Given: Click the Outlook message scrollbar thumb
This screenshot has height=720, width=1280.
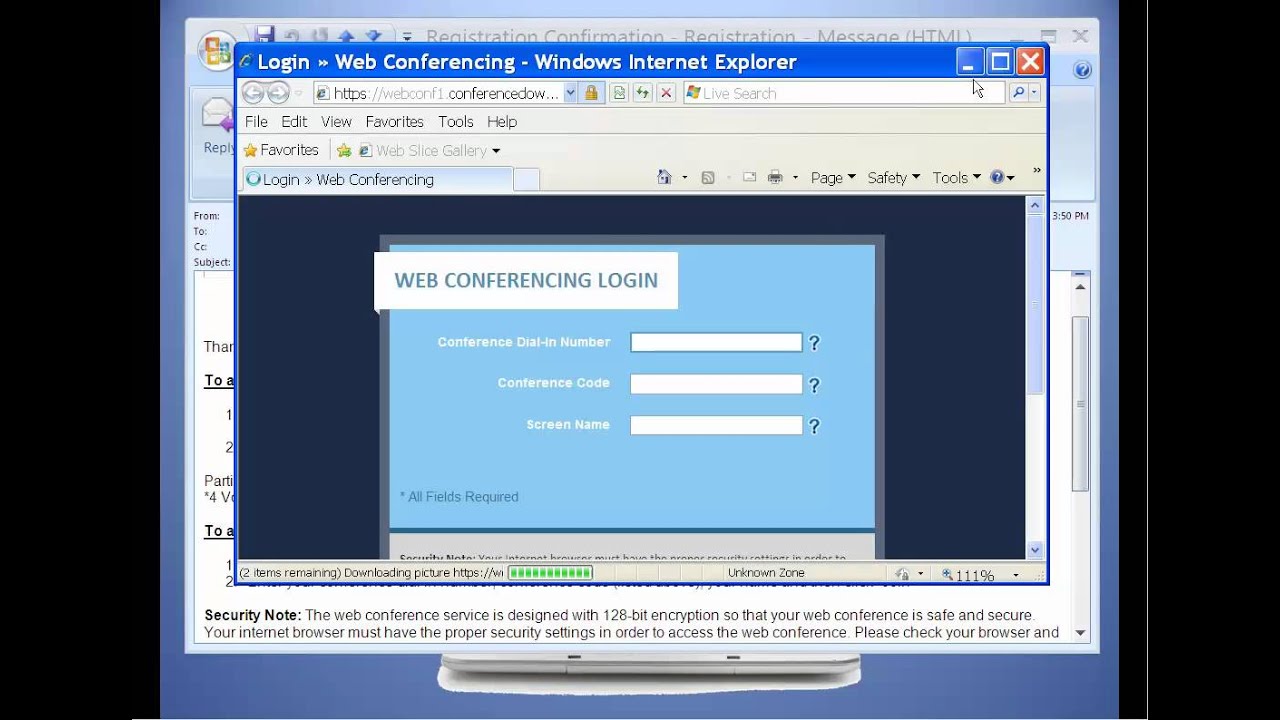Looking at the screenshot, I should coord(1080,403).
